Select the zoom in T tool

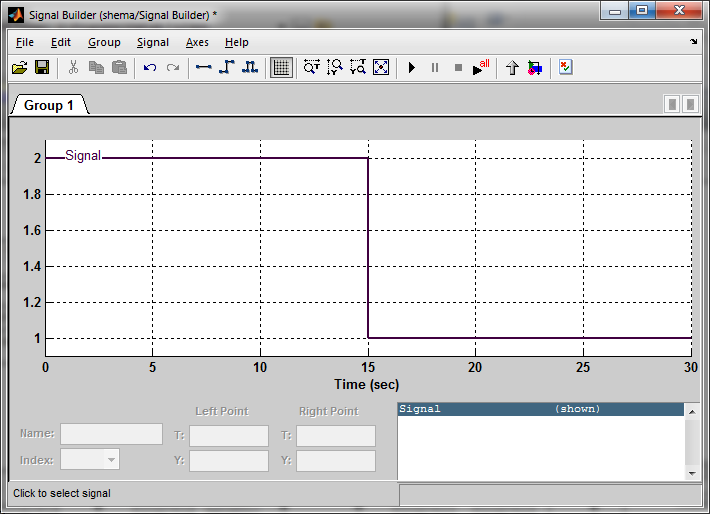click(312, 67)
